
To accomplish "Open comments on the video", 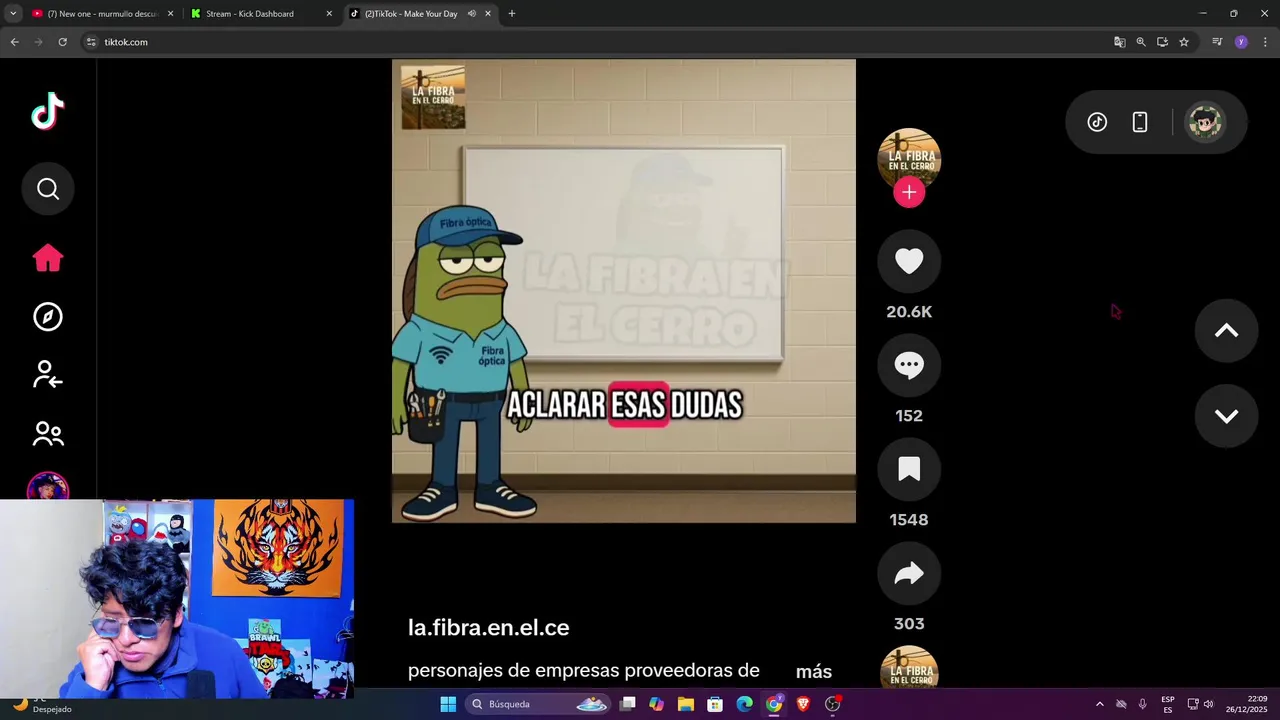I will (x=909, y=365).
